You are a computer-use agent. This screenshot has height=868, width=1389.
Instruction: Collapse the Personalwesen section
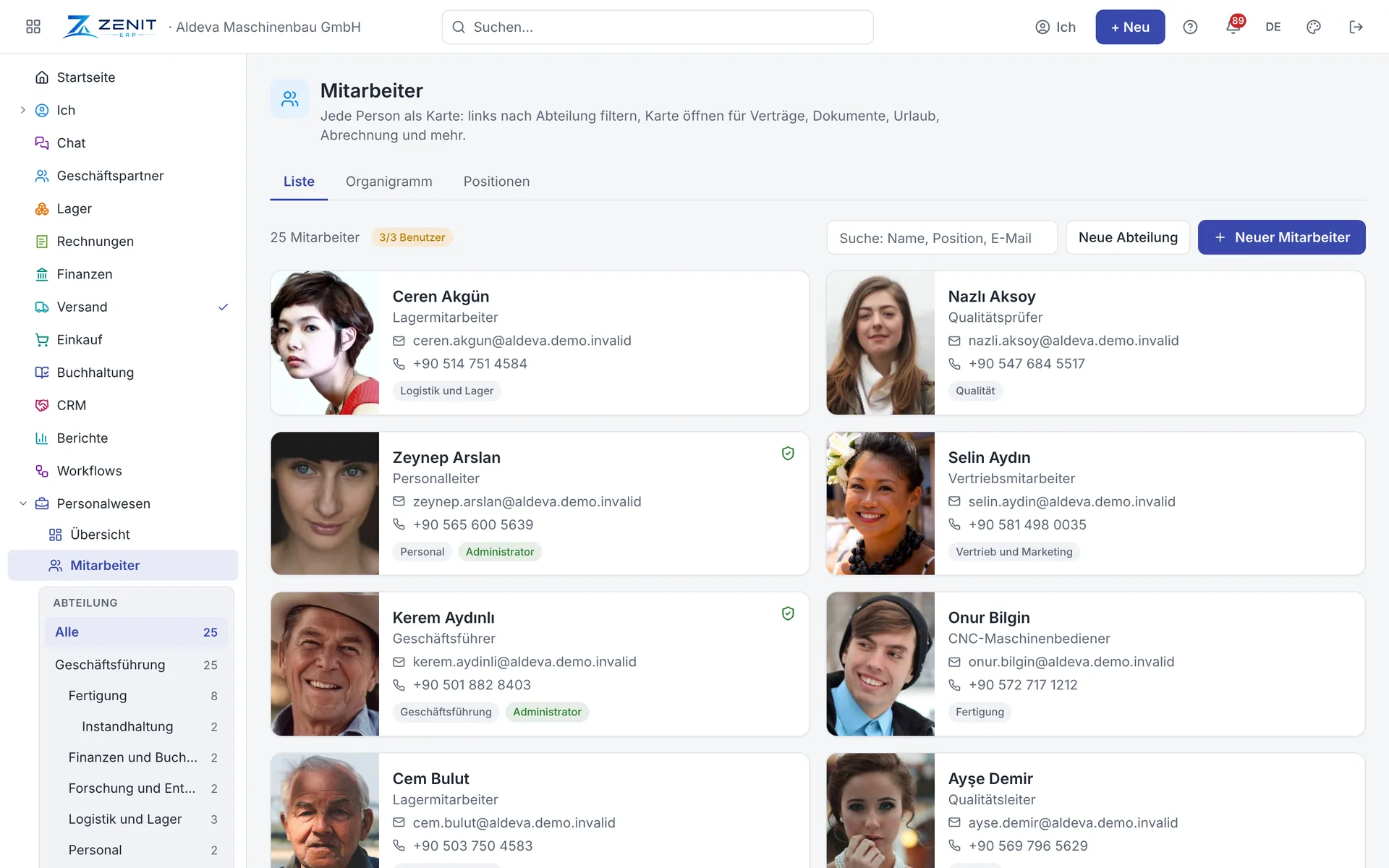[x=23, y=503]
